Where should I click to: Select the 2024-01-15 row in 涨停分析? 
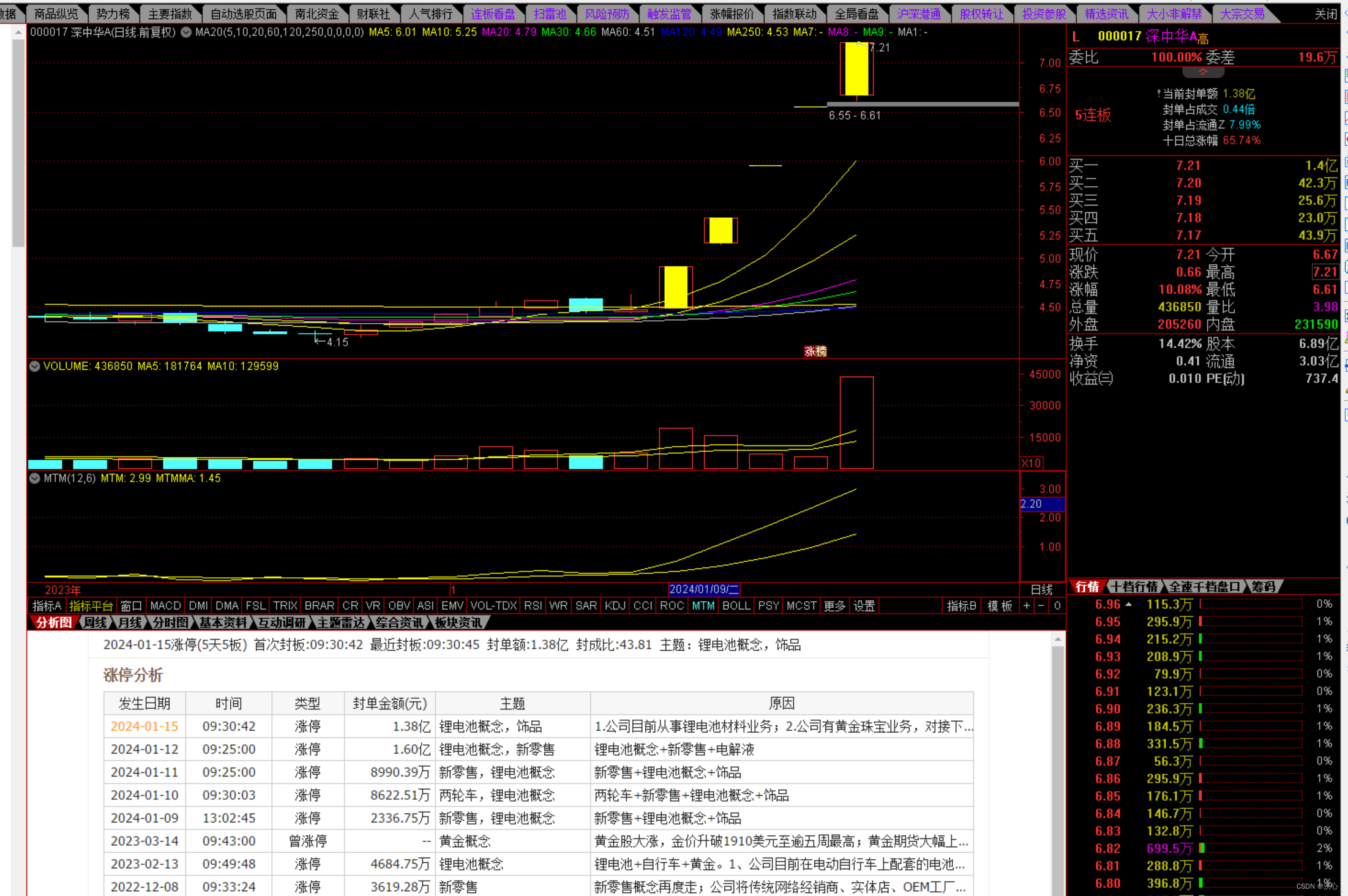pos(539,726)
